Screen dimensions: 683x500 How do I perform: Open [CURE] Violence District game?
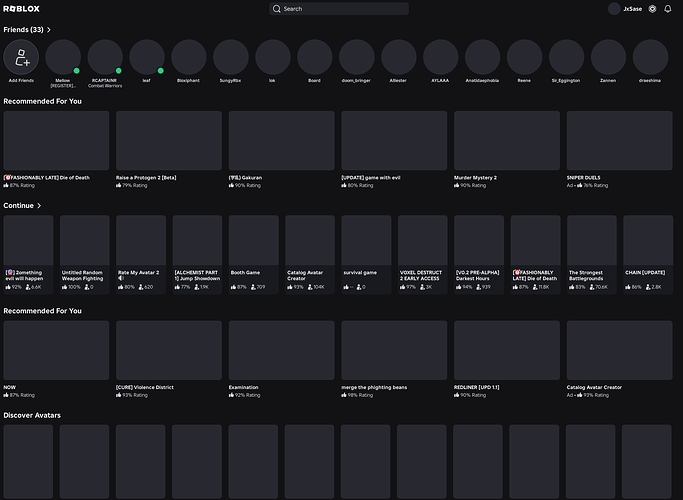pos(169,359)
